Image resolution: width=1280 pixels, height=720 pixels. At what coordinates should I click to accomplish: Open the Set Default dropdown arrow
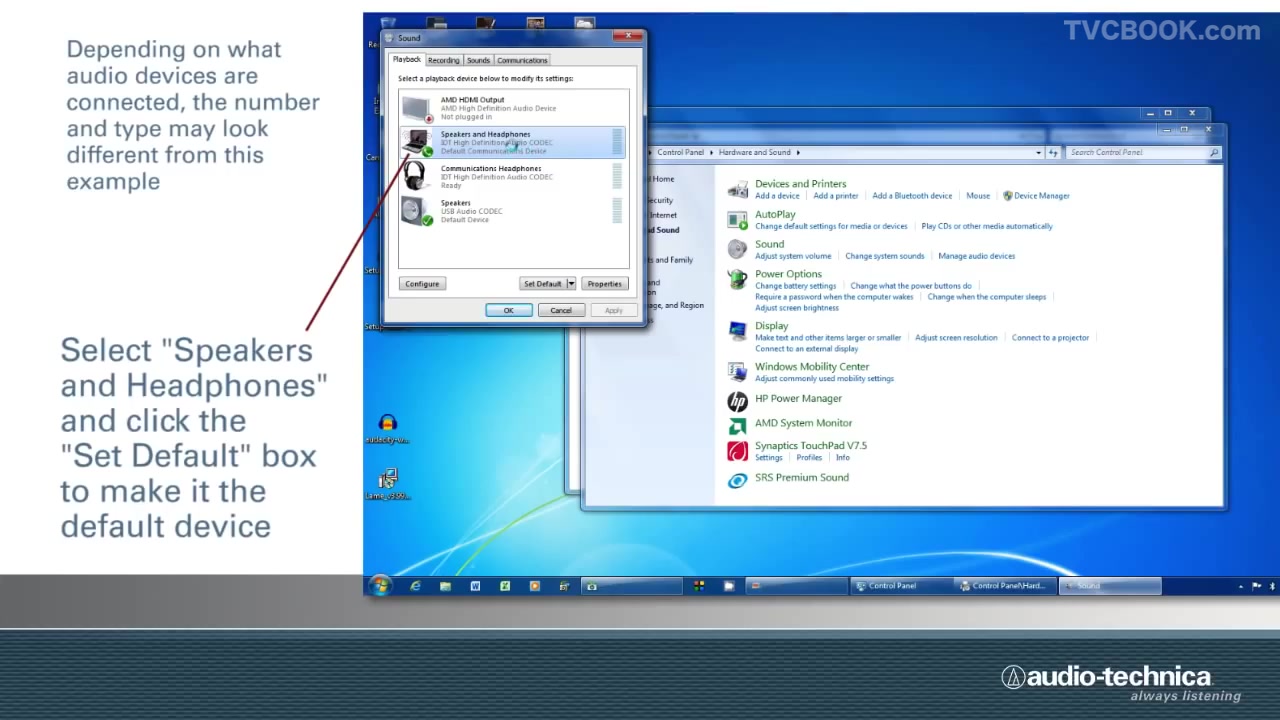(x=571, y=284)
